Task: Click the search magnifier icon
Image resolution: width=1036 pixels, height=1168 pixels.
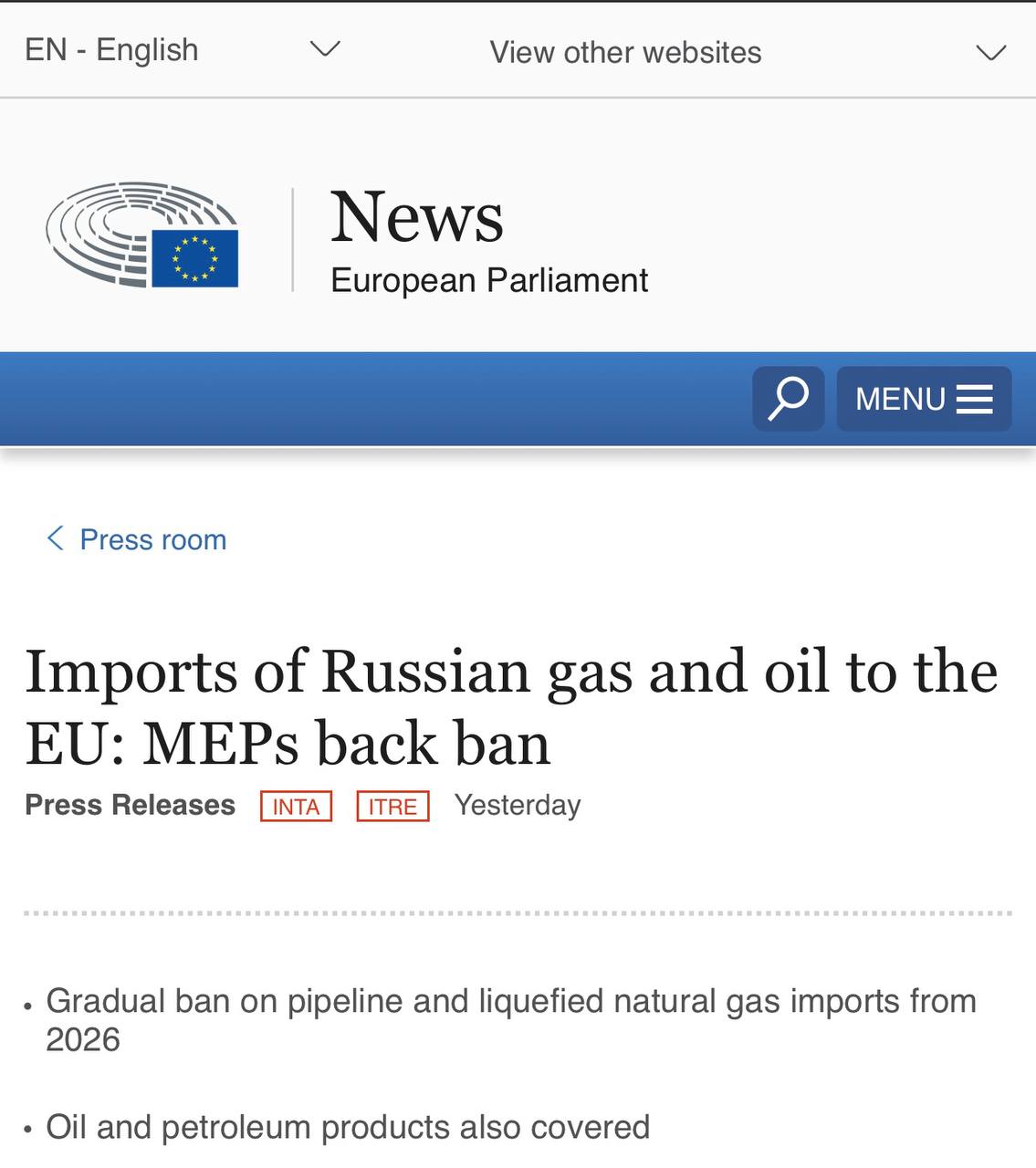Action: pos(787,398)
